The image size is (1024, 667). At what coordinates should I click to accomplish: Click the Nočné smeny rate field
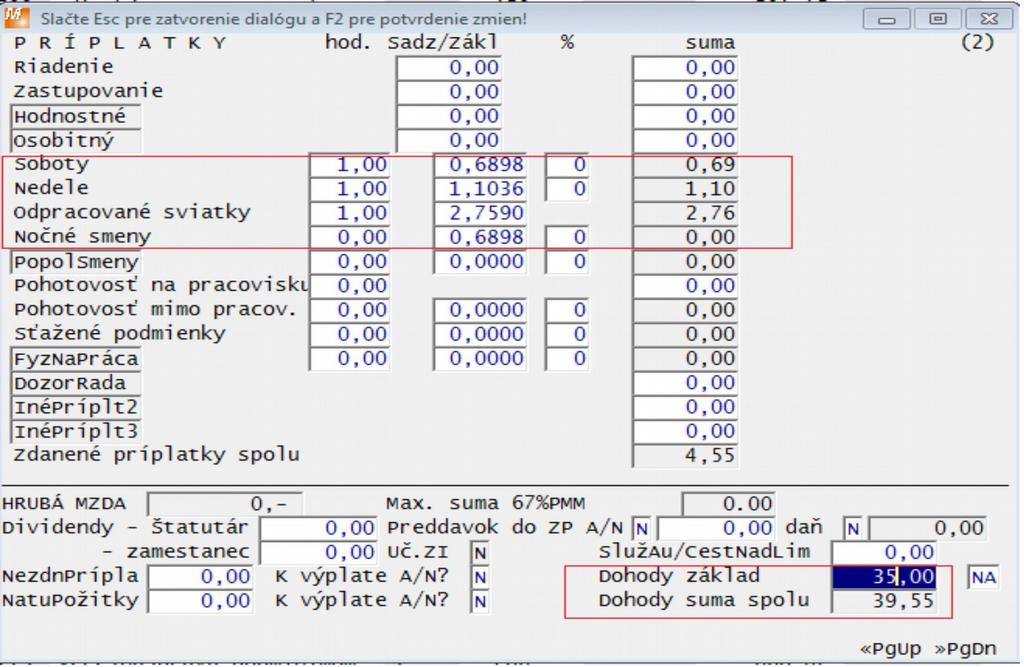click(x=480, y=237)
